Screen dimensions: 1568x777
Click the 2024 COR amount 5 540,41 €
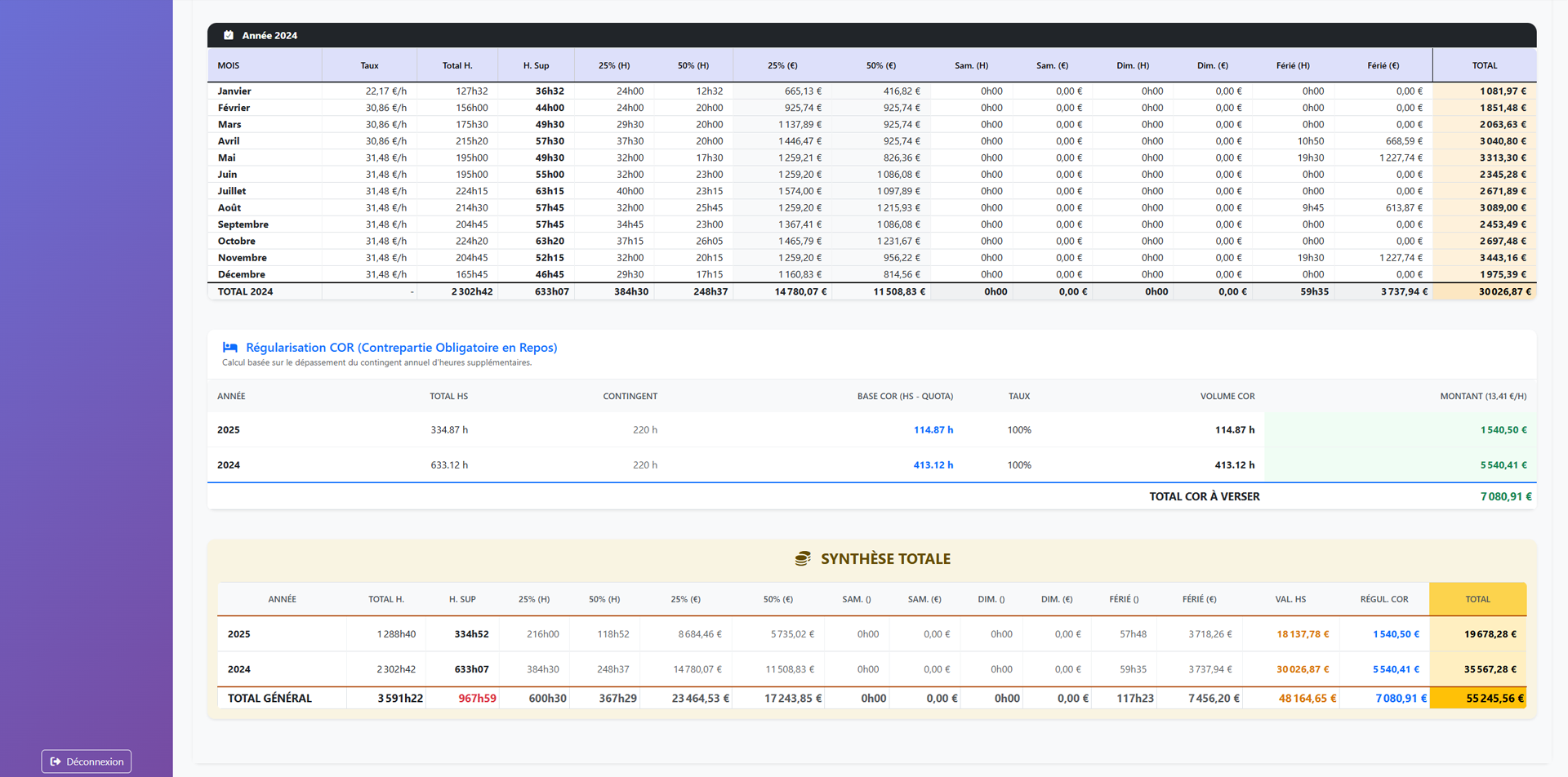click(1503, 465)
